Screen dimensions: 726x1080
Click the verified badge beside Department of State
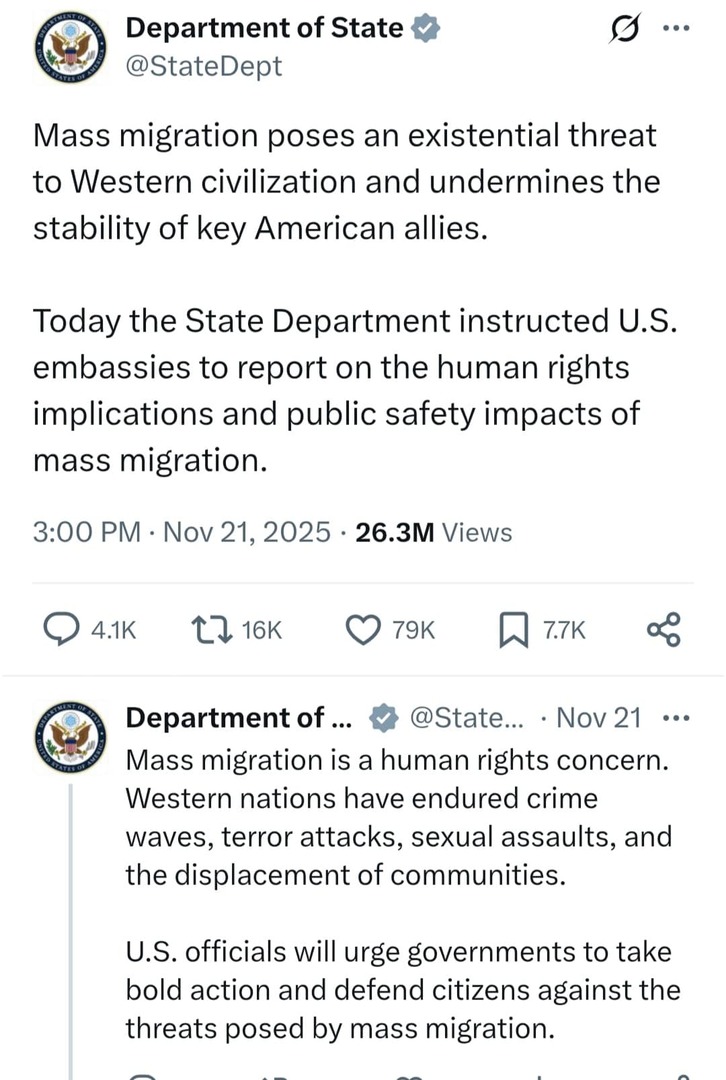(426, 30)
